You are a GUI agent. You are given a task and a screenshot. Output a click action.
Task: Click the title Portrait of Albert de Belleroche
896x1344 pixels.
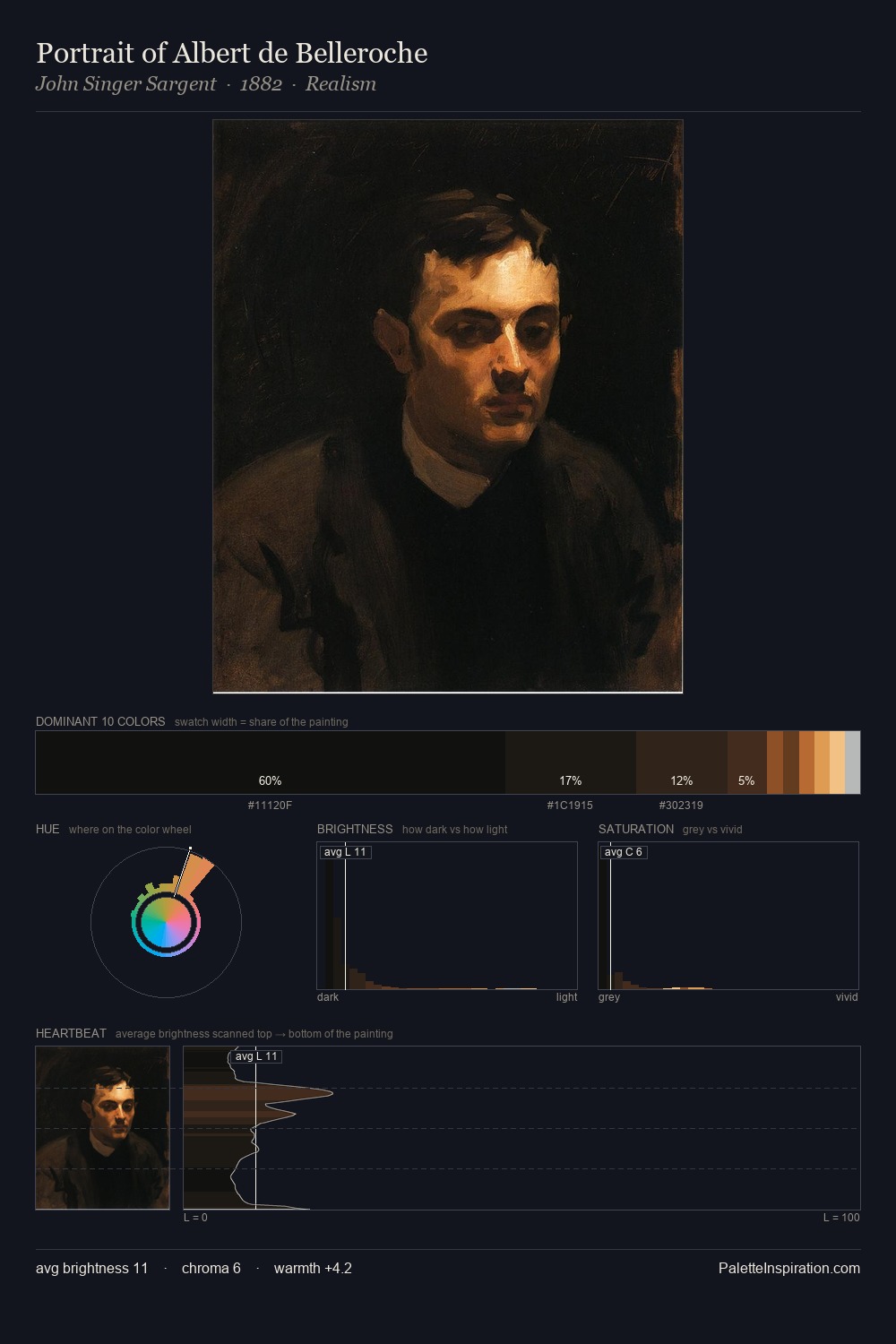pos(231,53)
